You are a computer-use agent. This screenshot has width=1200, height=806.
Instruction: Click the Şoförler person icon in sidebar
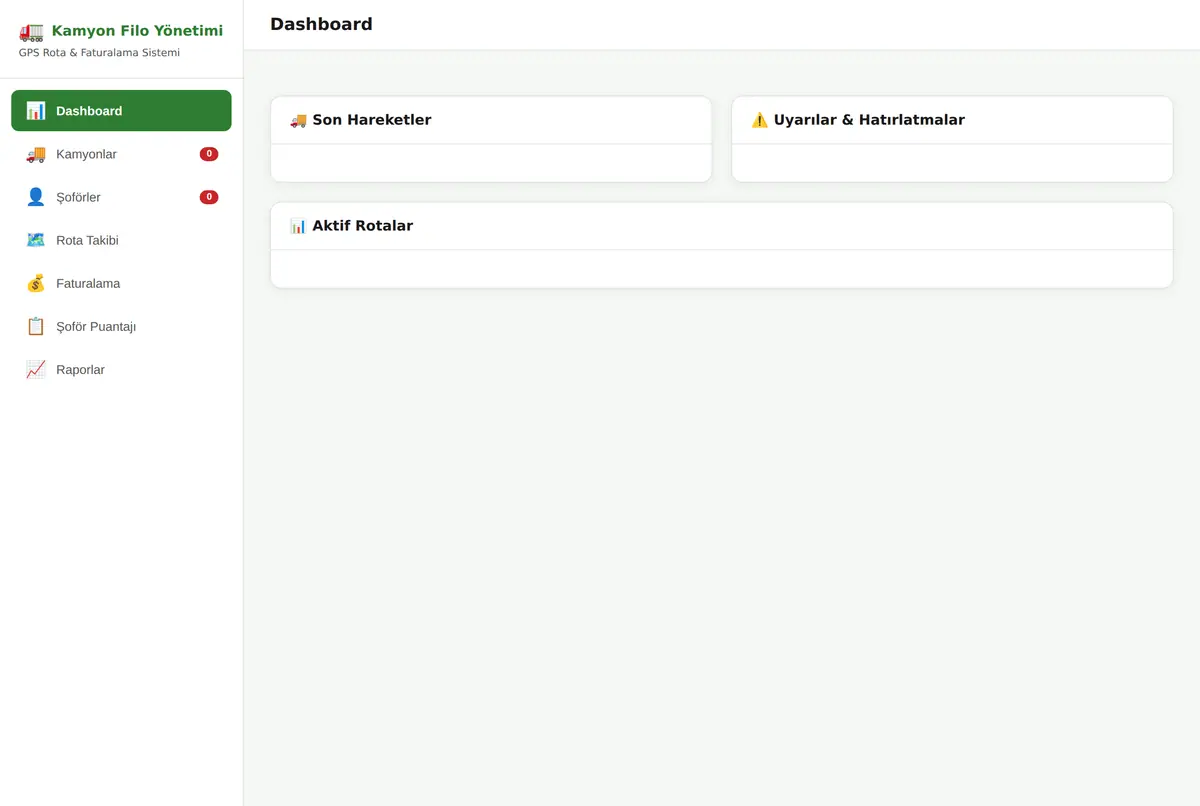tap(36, 197)
